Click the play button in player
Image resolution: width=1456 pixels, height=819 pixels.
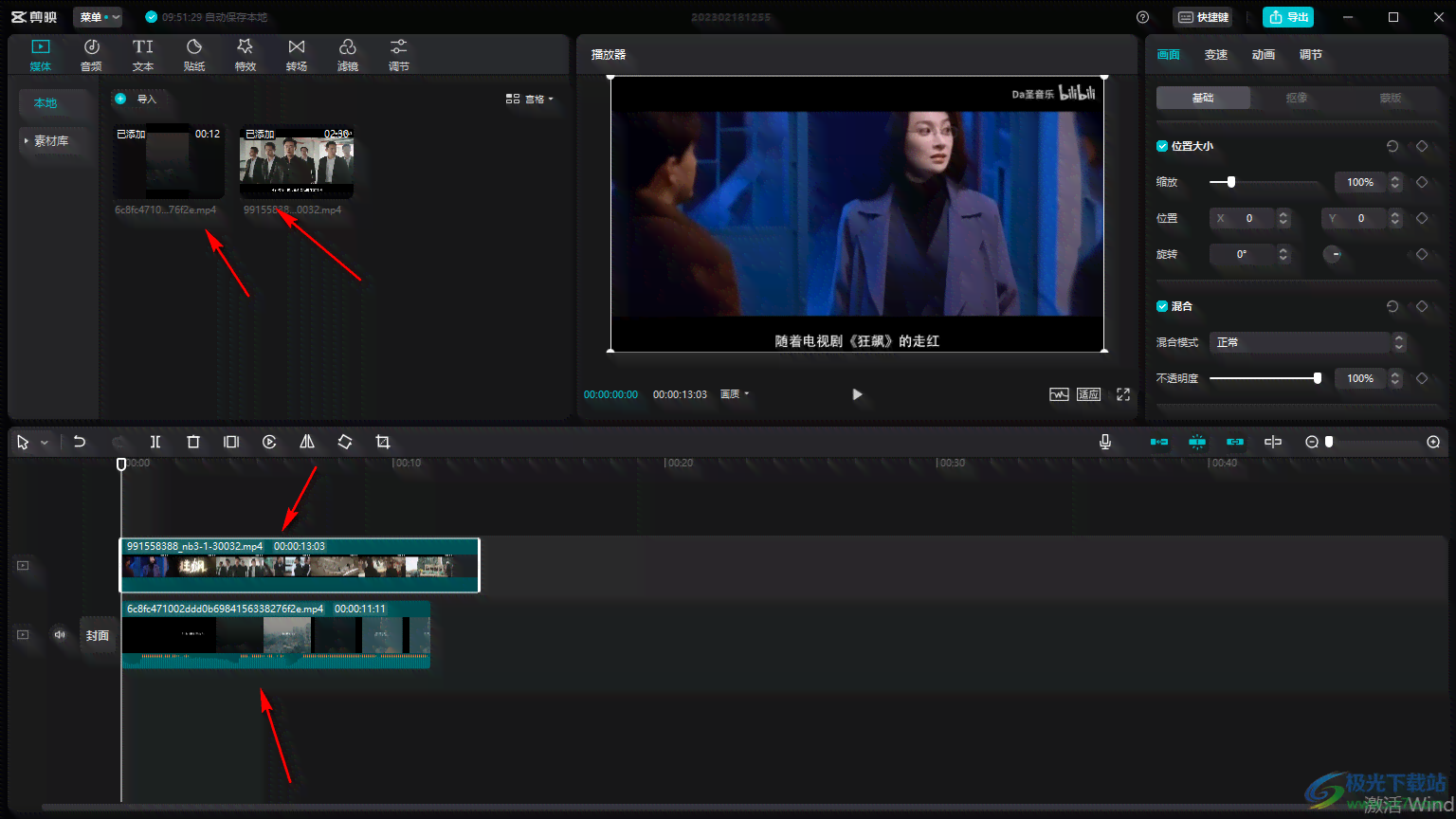[857, 394]
